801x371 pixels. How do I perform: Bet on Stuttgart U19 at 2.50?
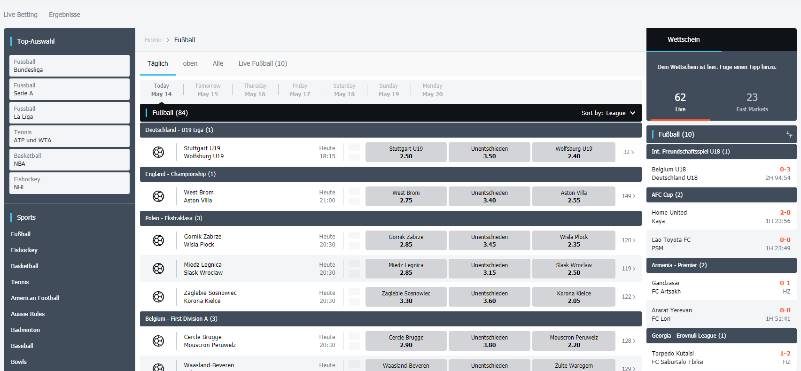406,152
